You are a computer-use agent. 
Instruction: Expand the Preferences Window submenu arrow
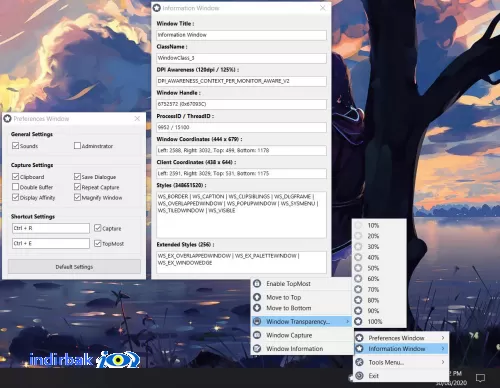tap(443, 338)
